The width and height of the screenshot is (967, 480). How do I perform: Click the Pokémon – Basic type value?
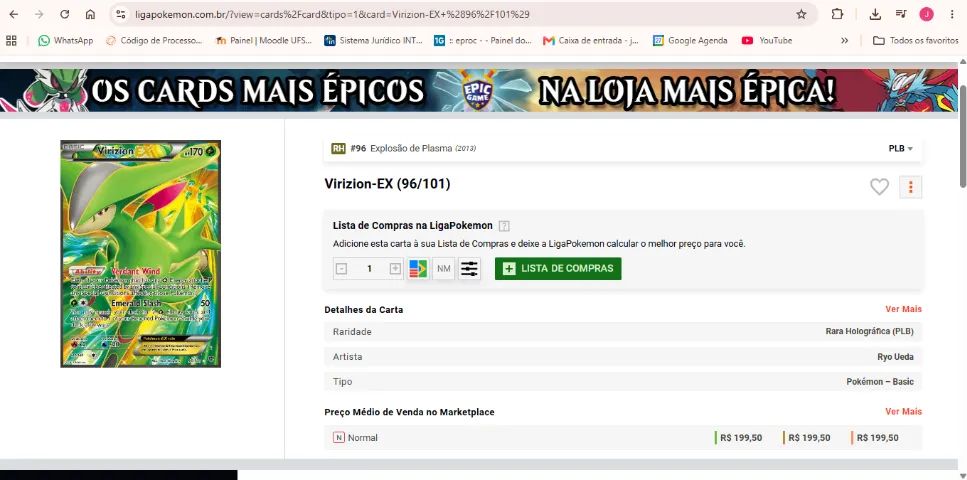click(x=880, y=382)
